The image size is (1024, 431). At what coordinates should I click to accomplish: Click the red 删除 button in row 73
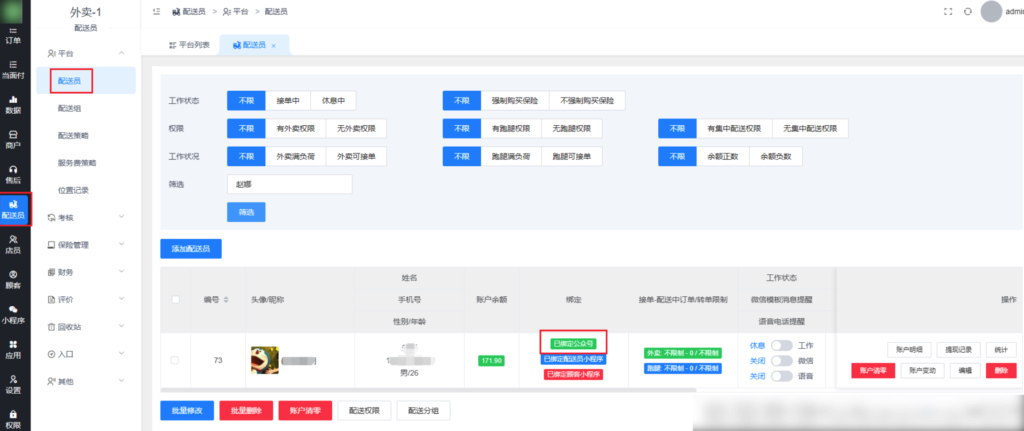(x=1001, y=370)
